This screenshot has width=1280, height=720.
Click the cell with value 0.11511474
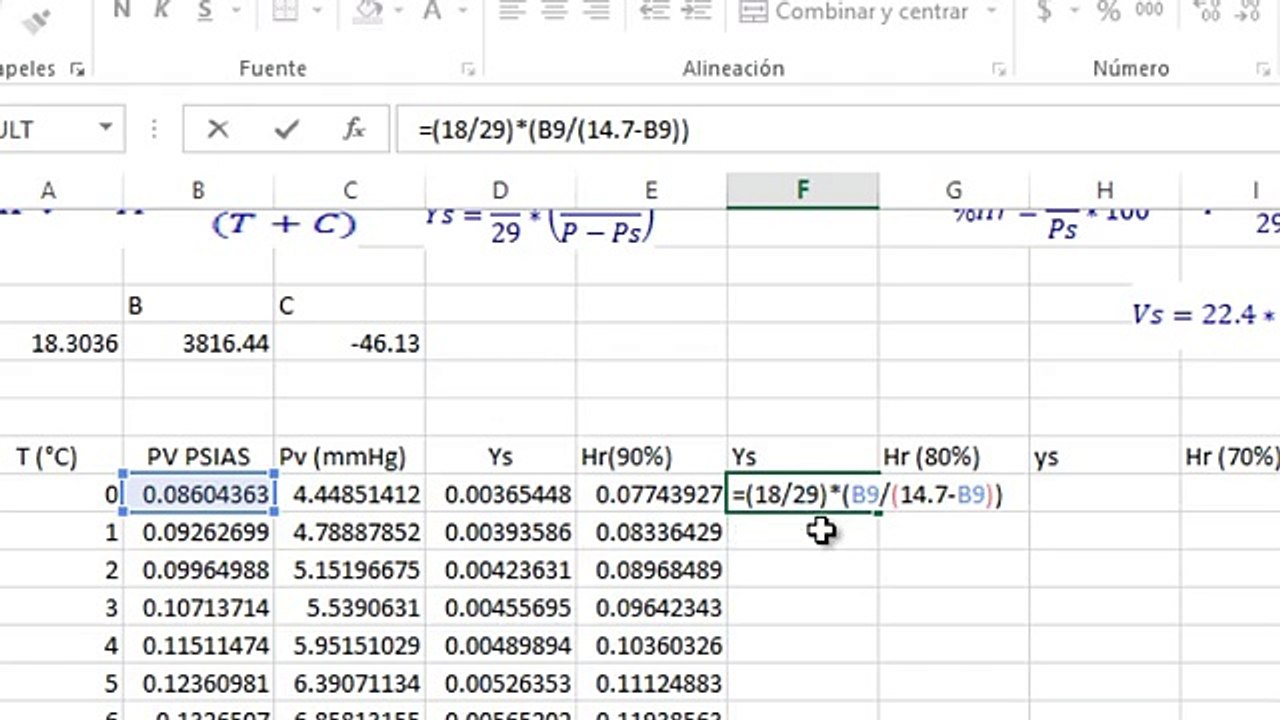point(198,647)
